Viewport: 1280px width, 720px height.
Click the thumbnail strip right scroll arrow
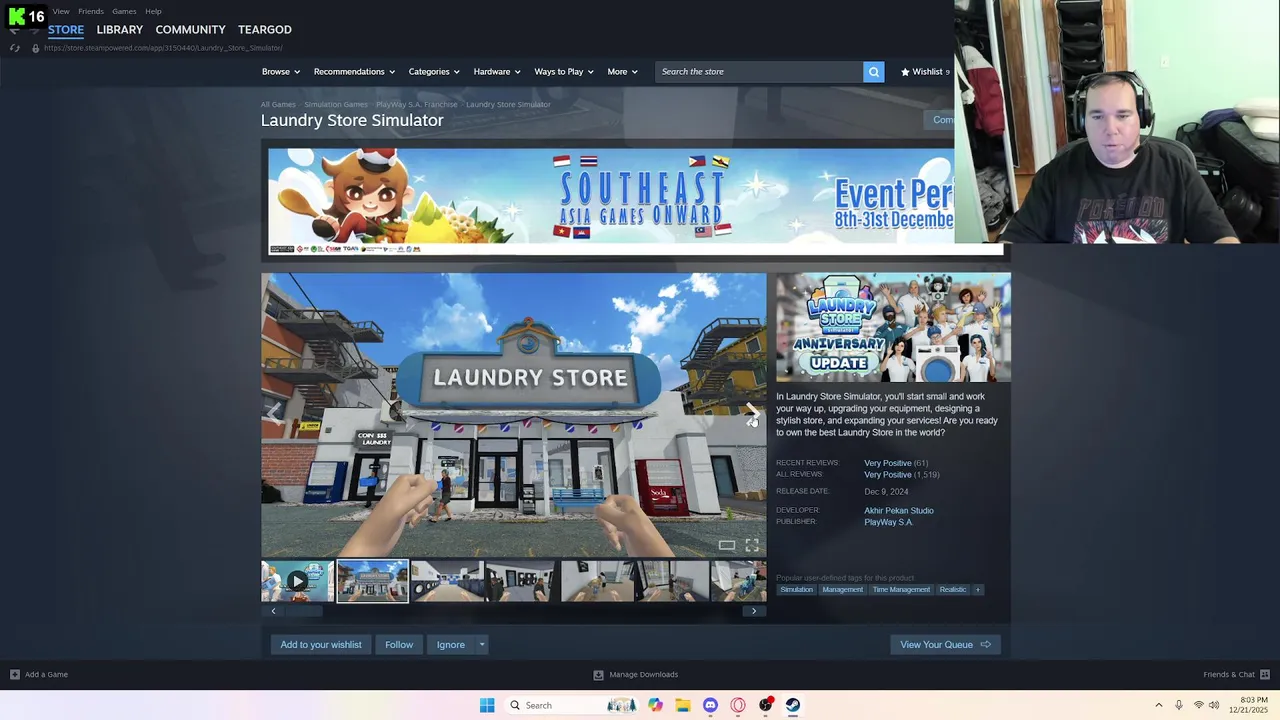click(754, 611)
